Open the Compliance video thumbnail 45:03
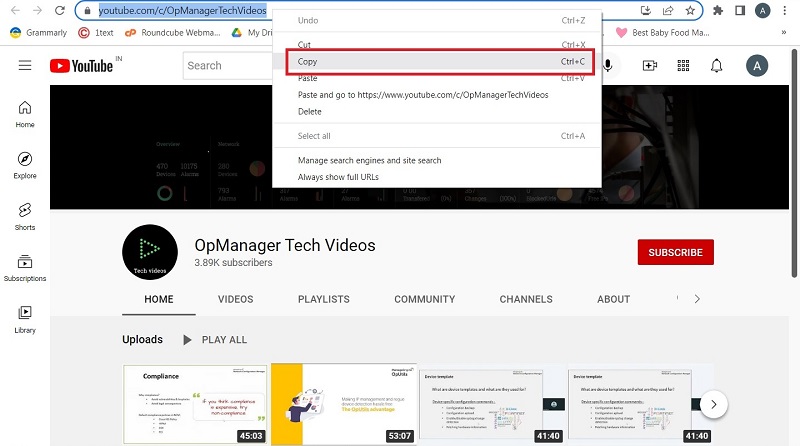Image resolution: width=800 pixels, height=446 pixels. (x=195, y=404)
